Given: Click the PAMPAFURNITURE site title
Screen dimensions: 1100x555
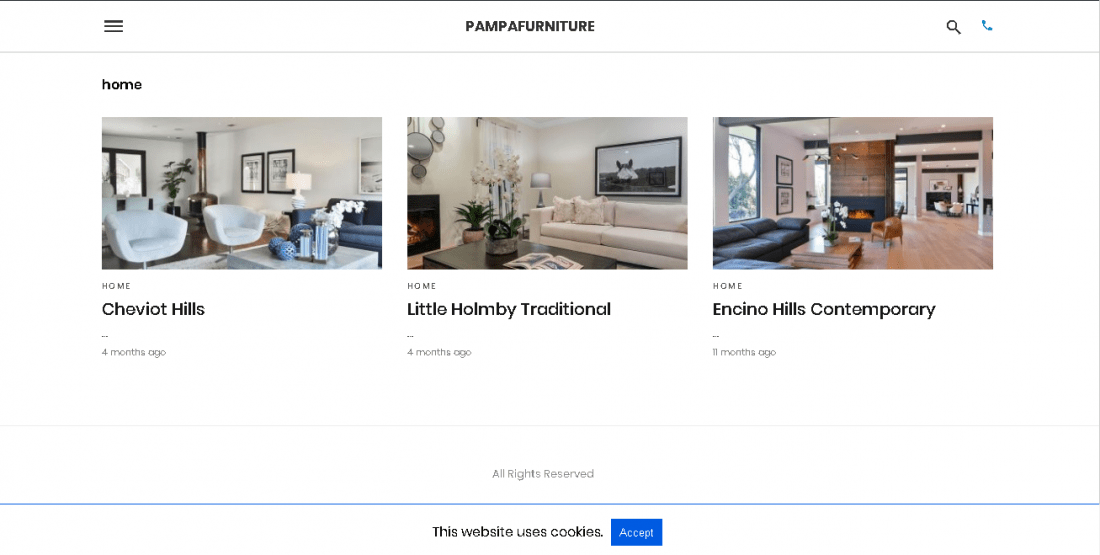Looking at the screenshot, I should [530, 26].
